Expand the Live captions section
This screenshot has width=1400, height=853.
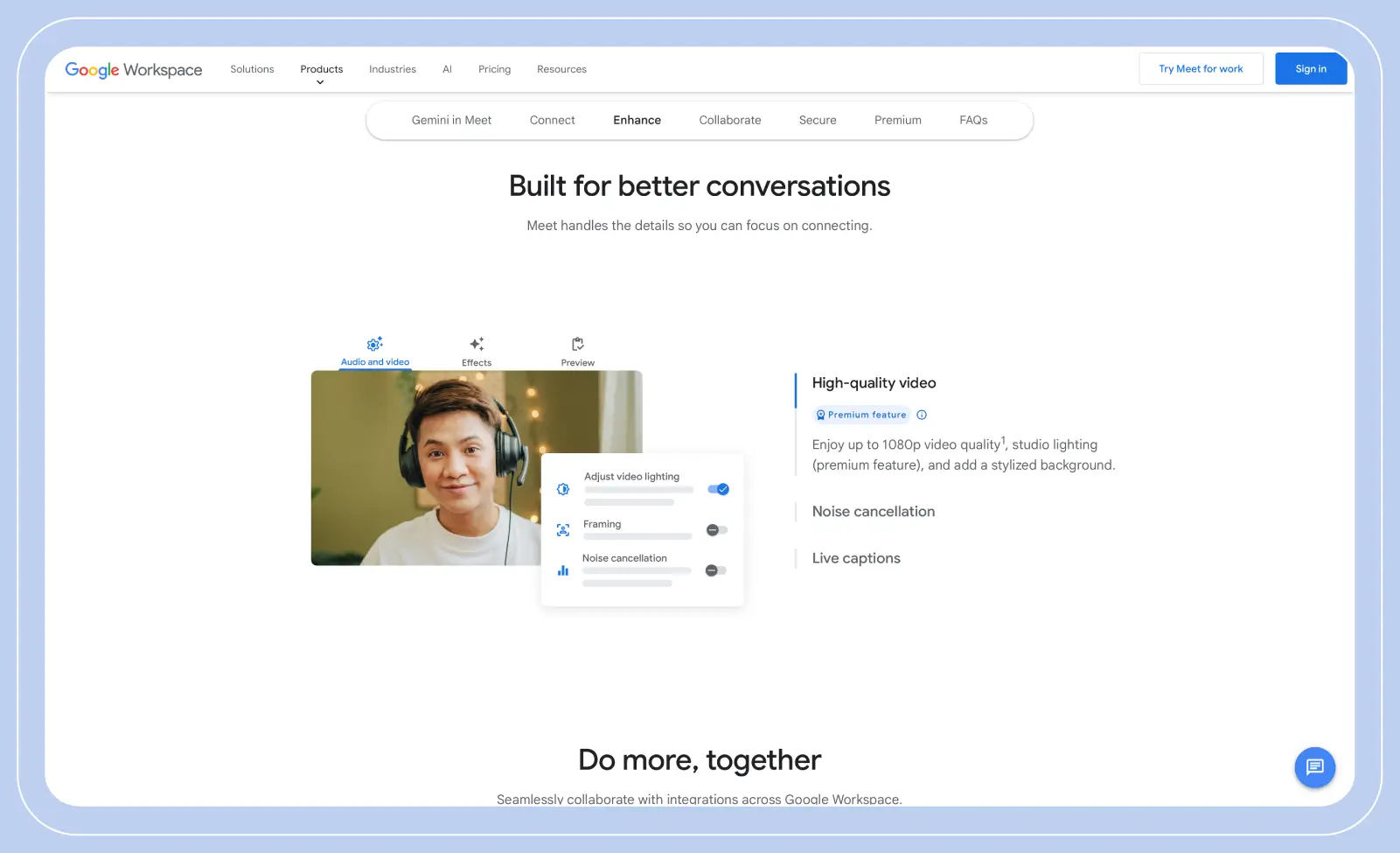(x=855, y=557)
